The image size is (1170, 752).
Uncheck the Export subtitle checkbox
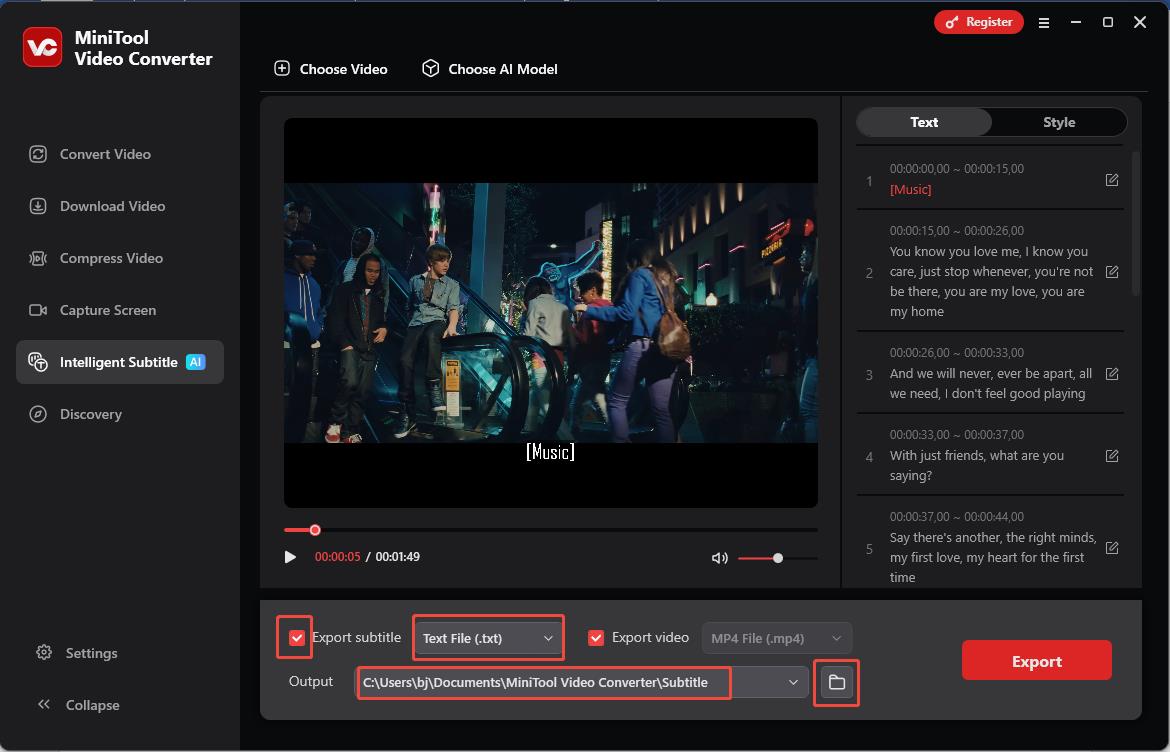coord(297,638)
